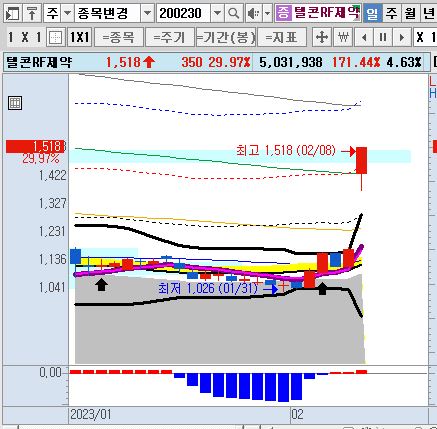
Task: Click the crosshair move cursor icon
Action: [322, 37]
